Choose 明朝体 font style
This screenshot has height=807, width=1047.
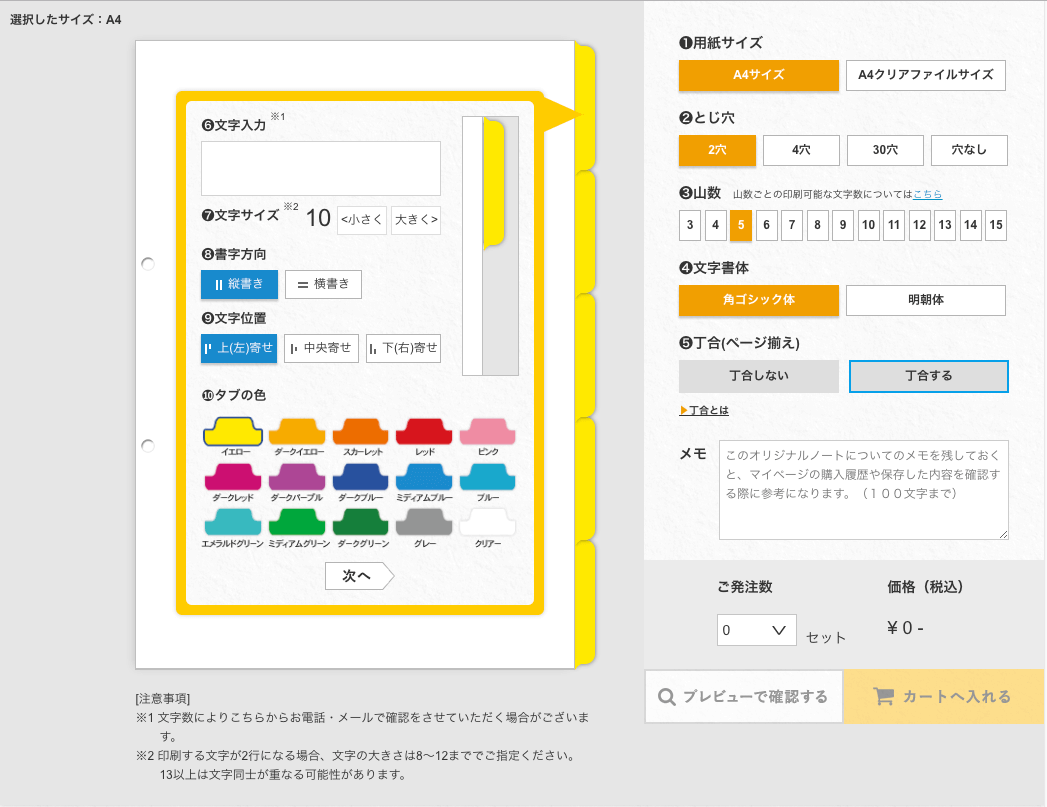tap(925, 300)
